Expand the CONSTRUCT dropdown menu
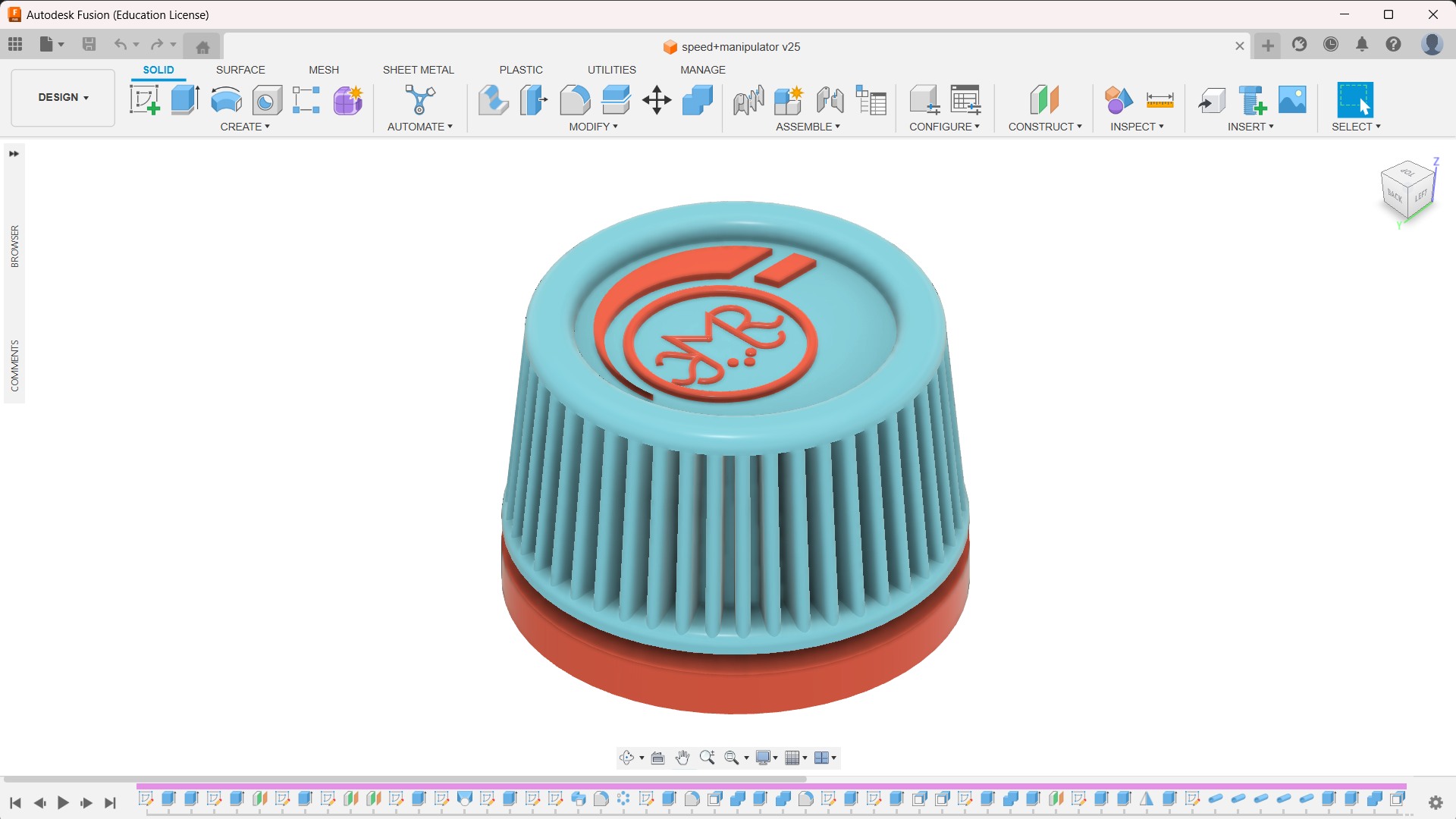The image size is (1456, 819). (1045, 127)
